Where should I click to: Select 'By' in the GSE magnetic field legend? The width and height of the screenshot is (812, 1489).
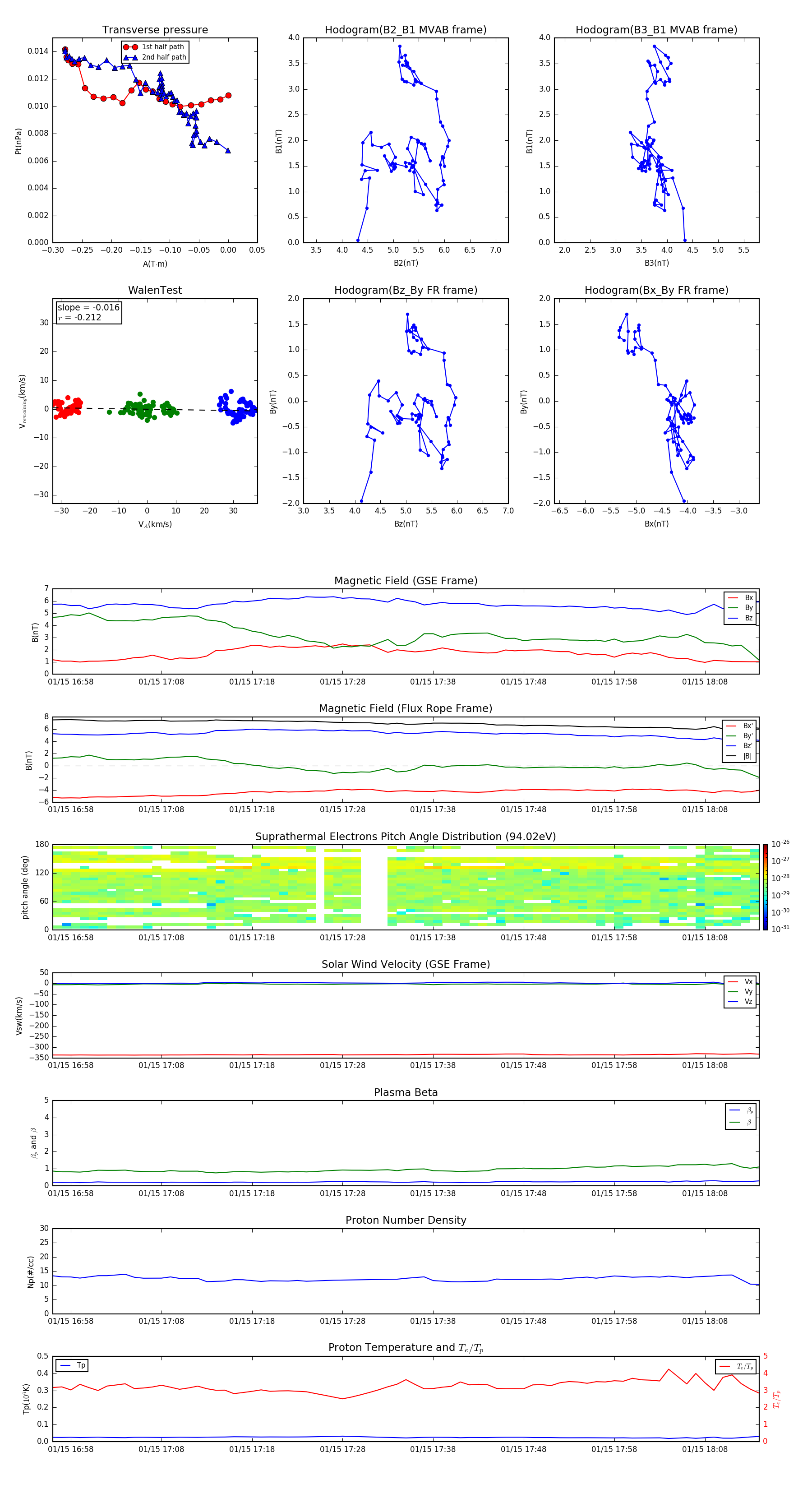(x=740, y=607)
